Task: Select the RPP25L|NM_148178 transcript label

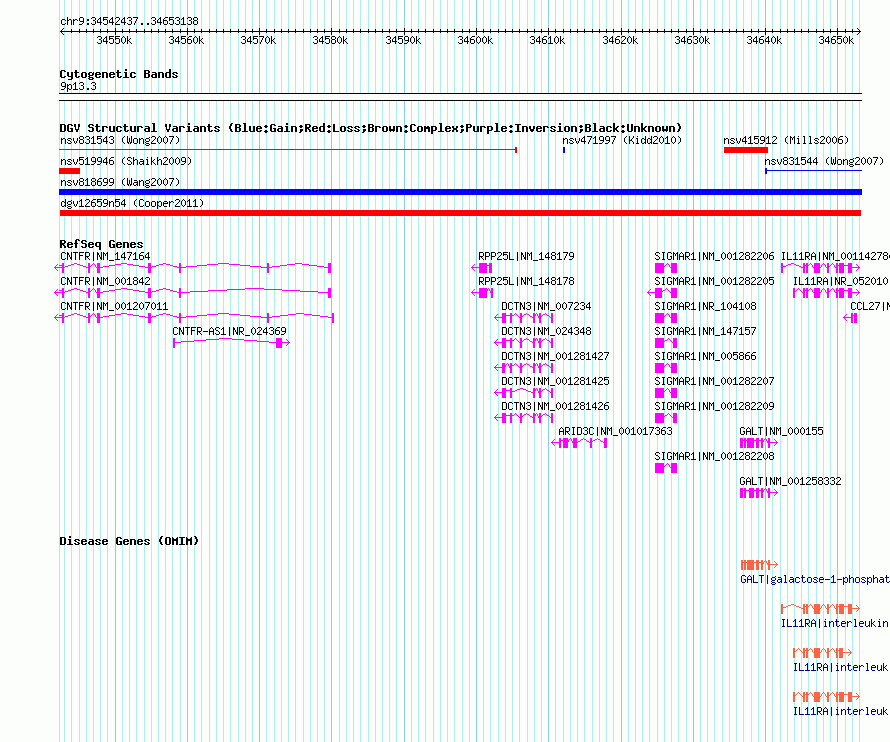Action: tap(526, 282)
